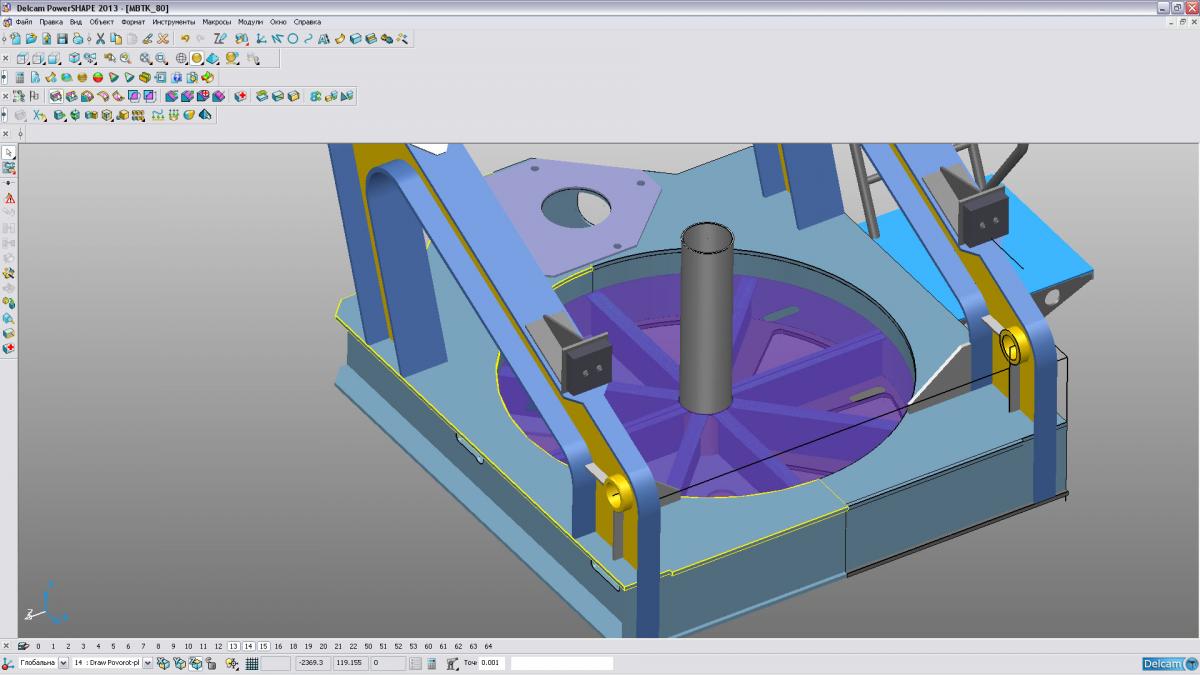1200x675 pixels.
Task: Click the red cross solid doctor icon
Action: (x=241, y=96)
